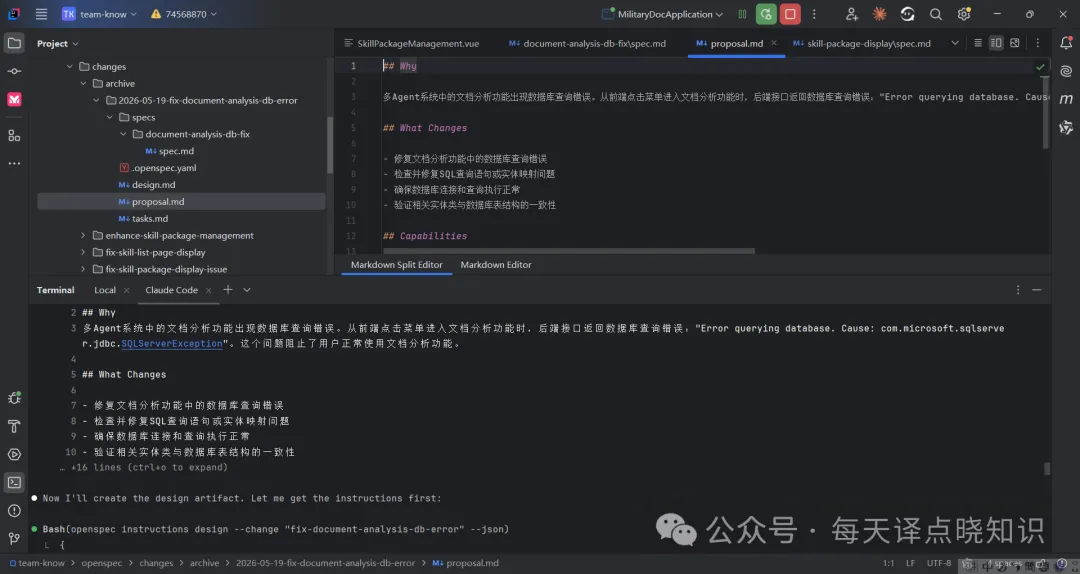Image resolution: width=1080 pixels, height=574 pixels.
Task: Switch editor to editor and preview view
Action: [x=996, y=43]
